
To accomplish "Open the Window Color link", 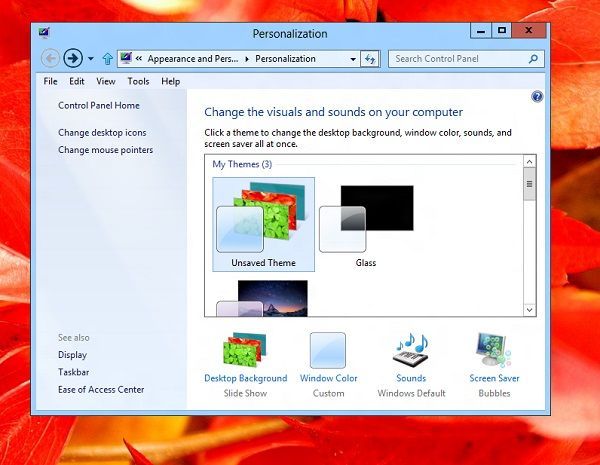I will [329, 378].
